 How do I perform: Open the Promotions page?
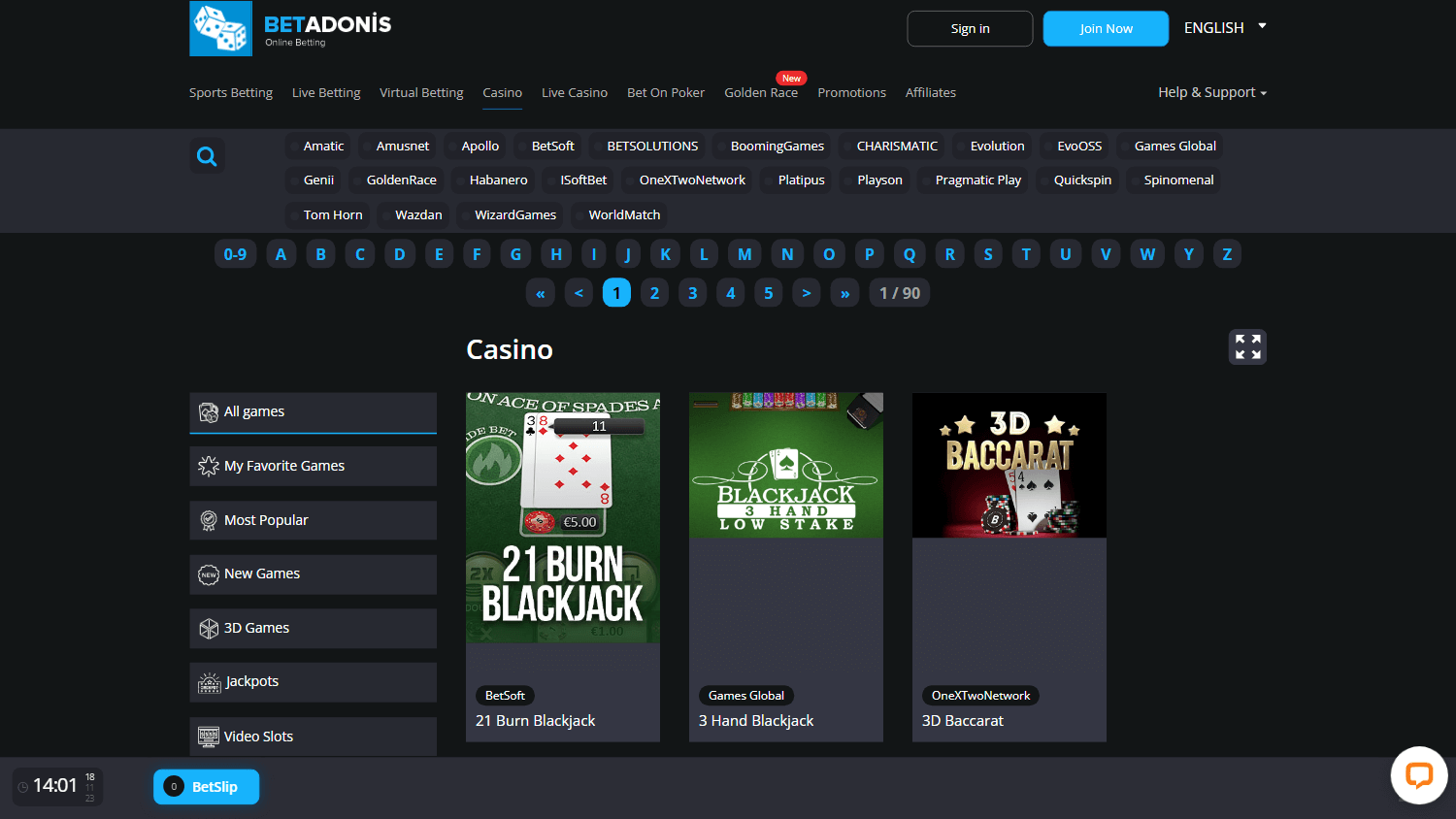(x=851, y=93)
